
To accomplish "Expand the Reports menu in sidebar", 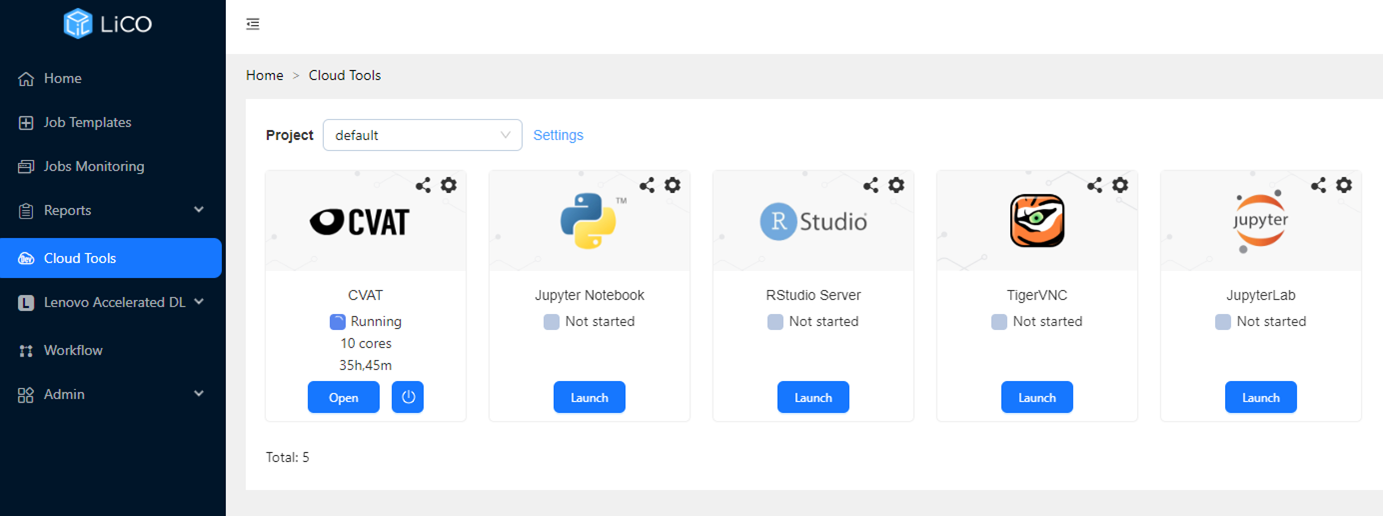I will [110, 210].
